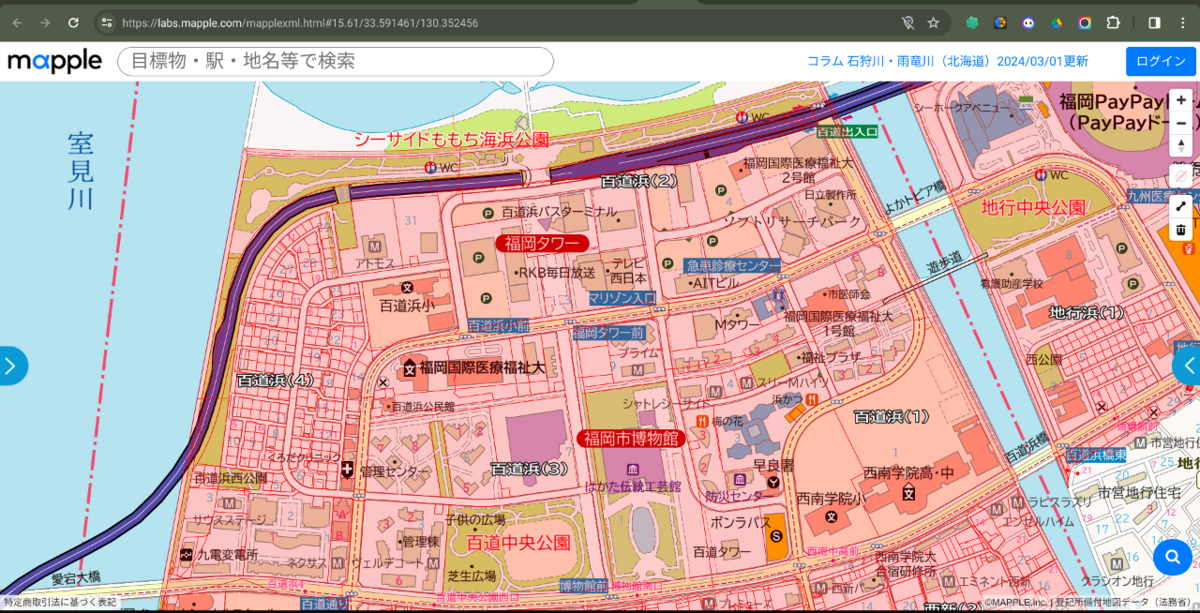Screen dimensions: 1200x613
Task: Open the blue search magnifier button
Action: click(1171, 556)
